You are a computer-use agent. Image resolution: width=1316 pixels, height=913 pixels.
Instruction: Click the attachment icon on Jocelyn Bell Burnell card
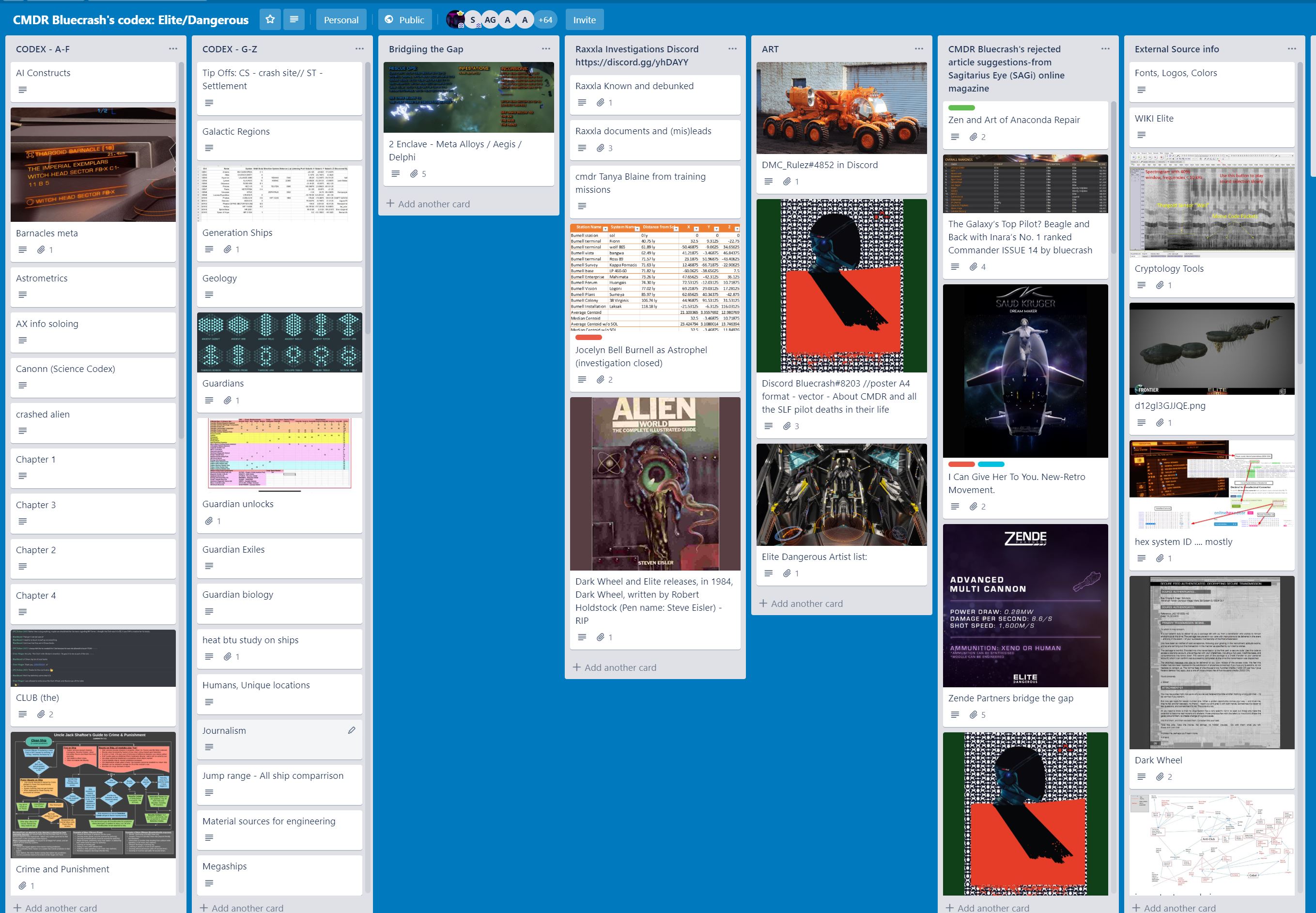(600, 379)
